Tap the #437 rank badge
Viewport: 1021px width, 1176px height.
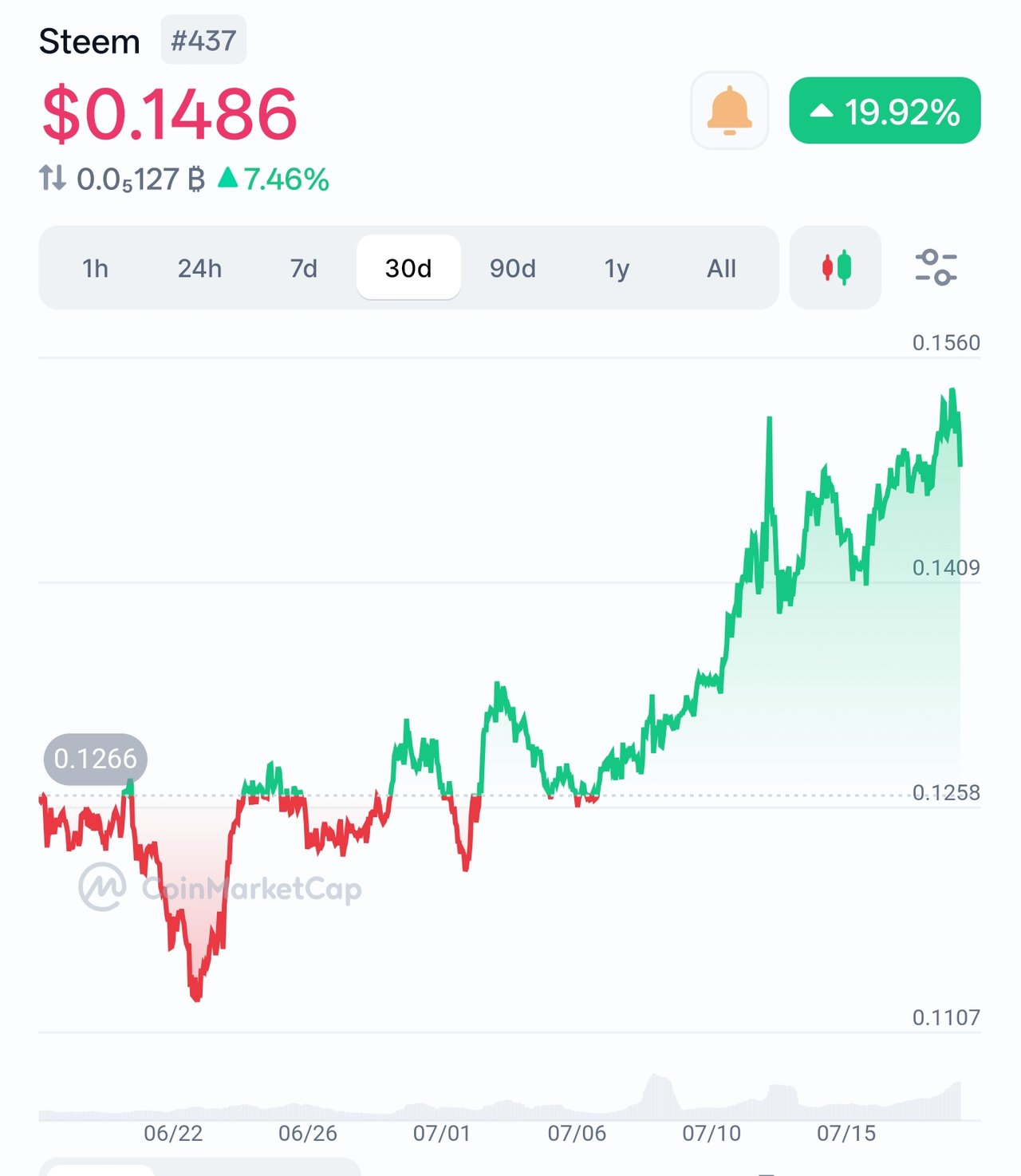tap(203, 41)
